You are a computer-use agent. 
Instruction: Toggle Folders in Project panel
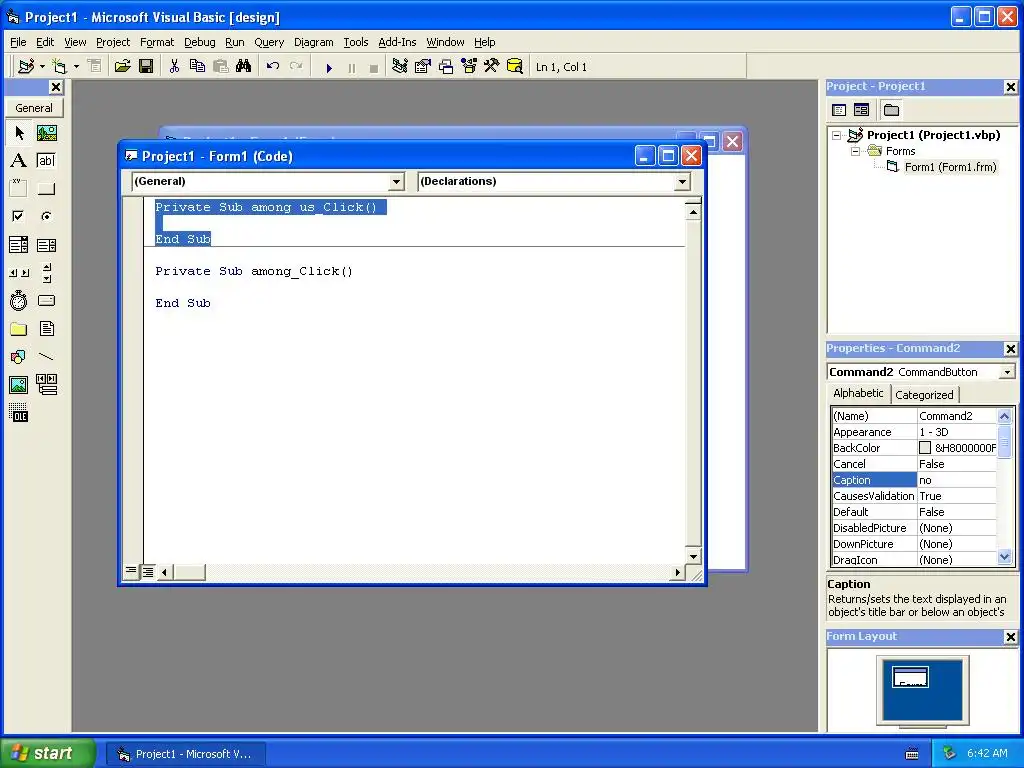[x=891, y=110]
